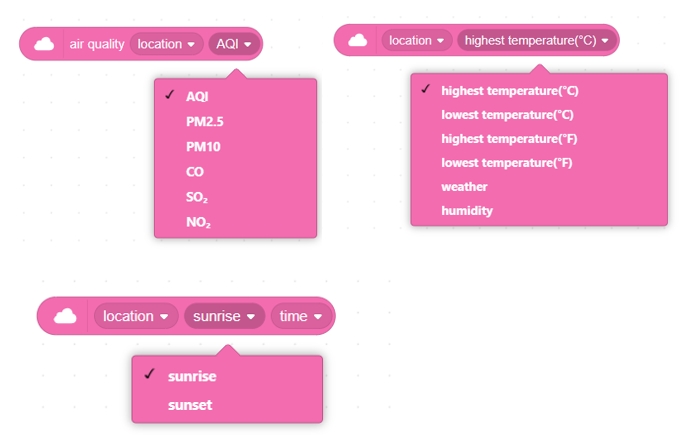Image resolution: width=684 pixels, height=435 pixels.
Task: Click the cloud icon on sunrise block
Action: 65,316
